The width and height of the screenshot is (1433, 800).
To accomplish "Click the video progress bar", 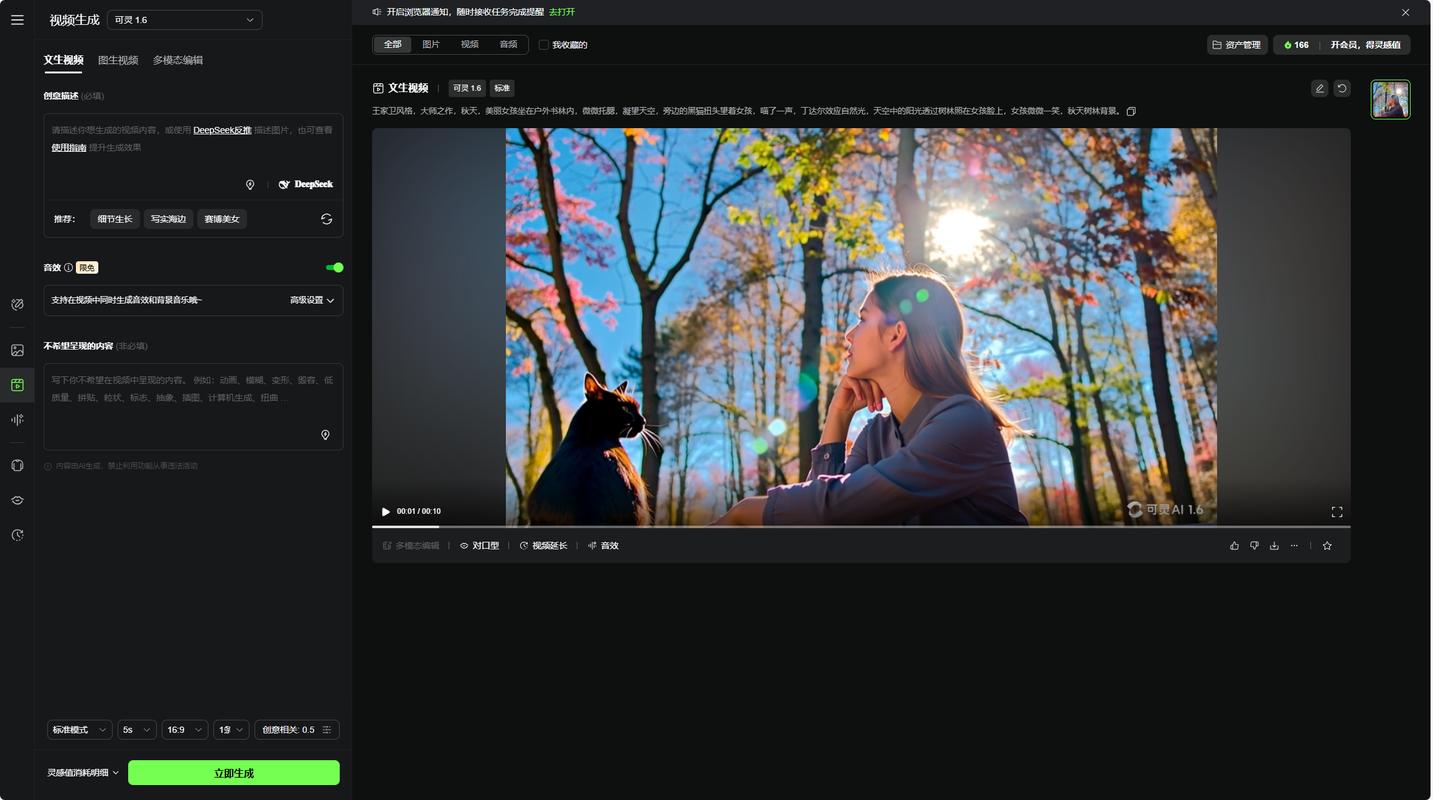I will coord(861,526).
